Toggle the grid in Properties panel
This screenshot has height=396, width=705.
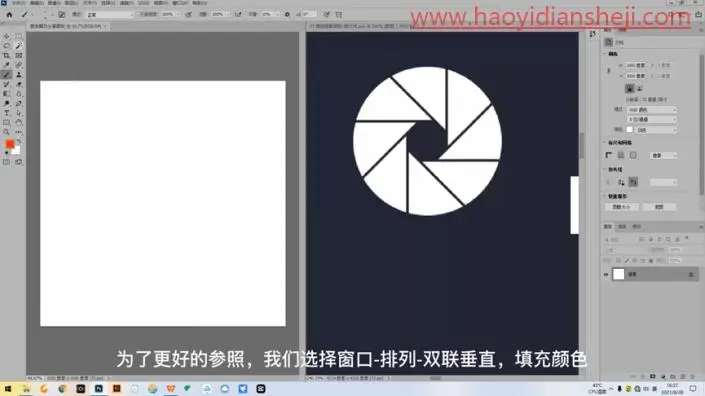click(621, 155)
